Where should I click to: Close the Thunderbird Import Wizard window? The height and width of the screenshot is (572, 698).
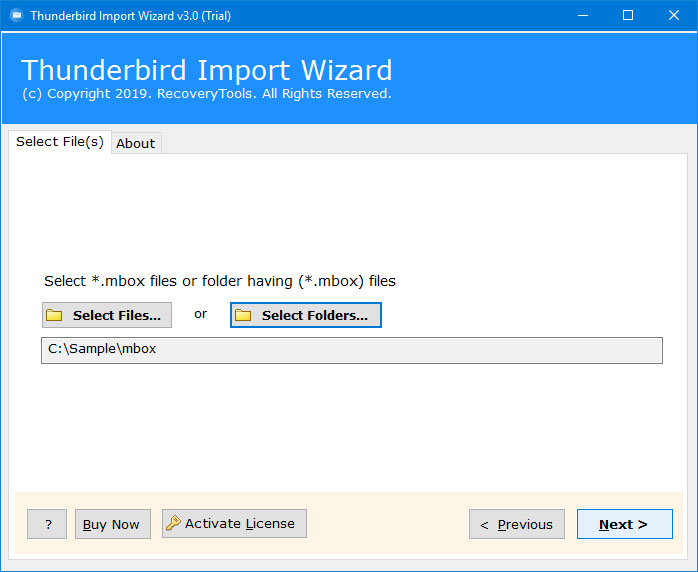(x=674, y=16)
